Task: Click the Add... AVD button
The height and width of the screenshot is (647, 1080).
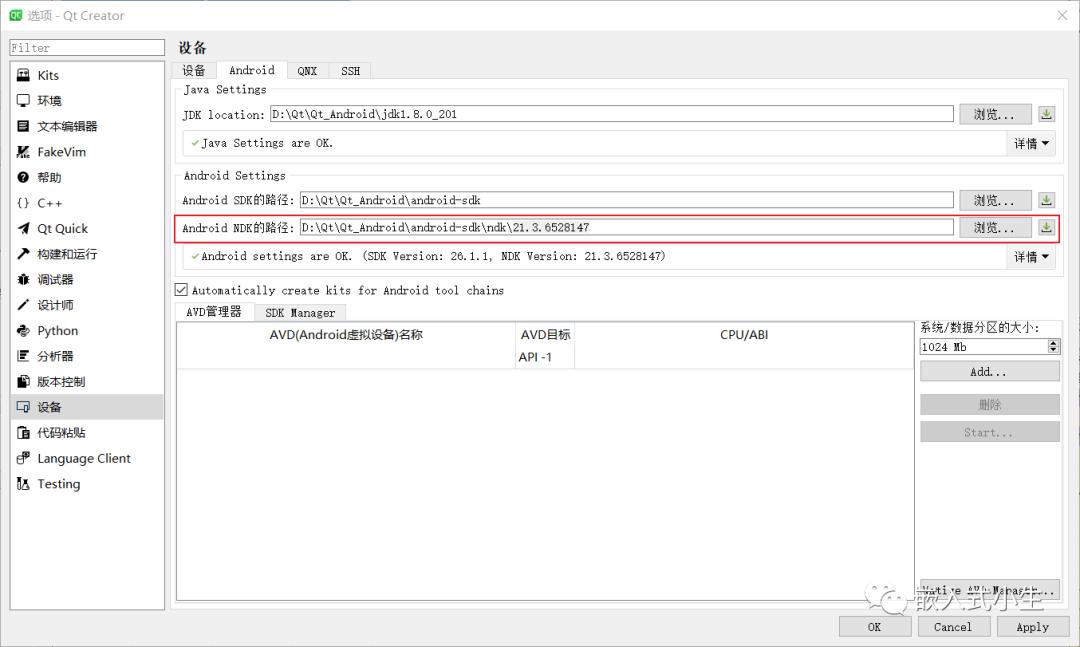Action: pyautogui.click(x=990, y=371)
